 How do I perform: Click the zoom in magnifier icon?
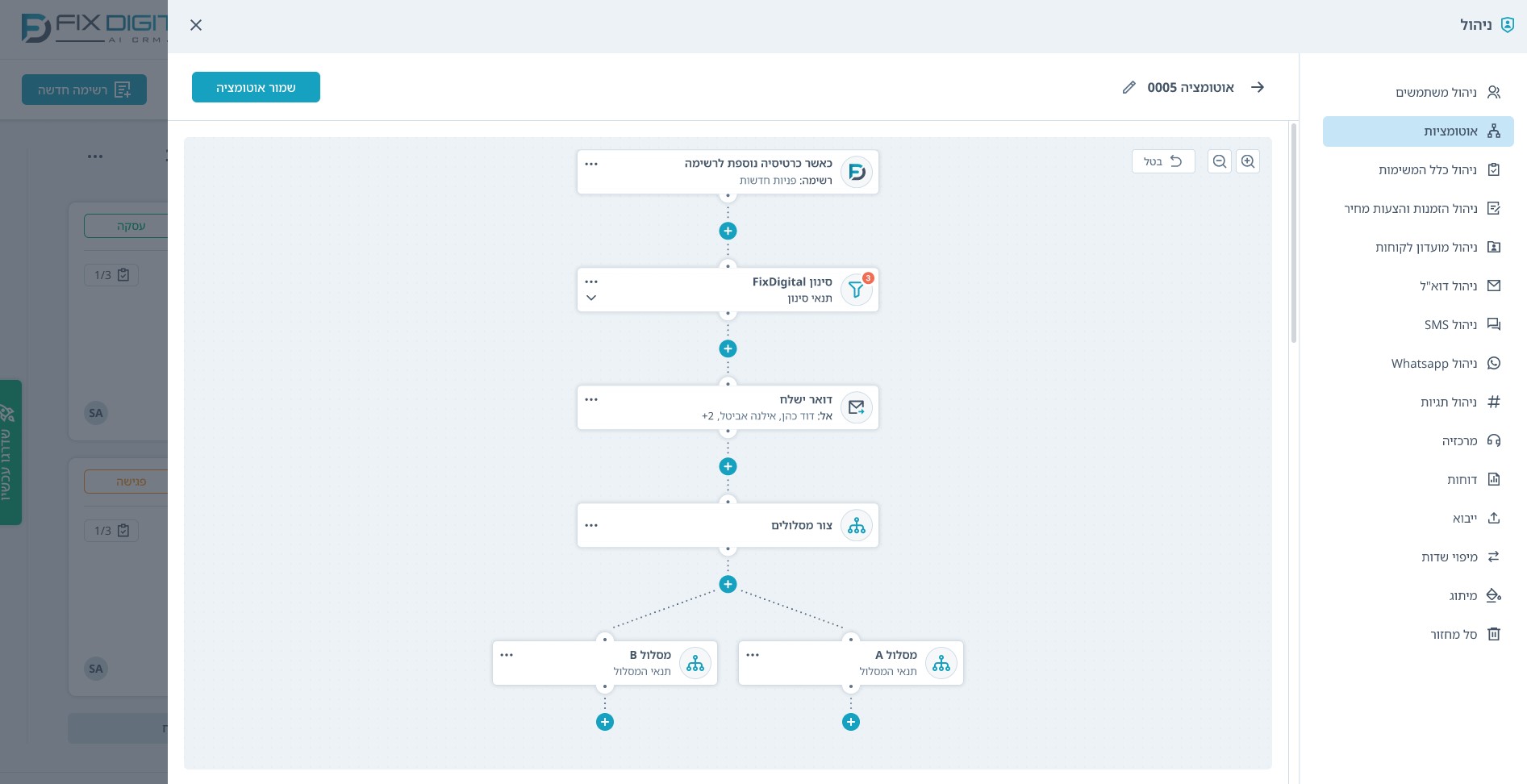(1248, 161)
